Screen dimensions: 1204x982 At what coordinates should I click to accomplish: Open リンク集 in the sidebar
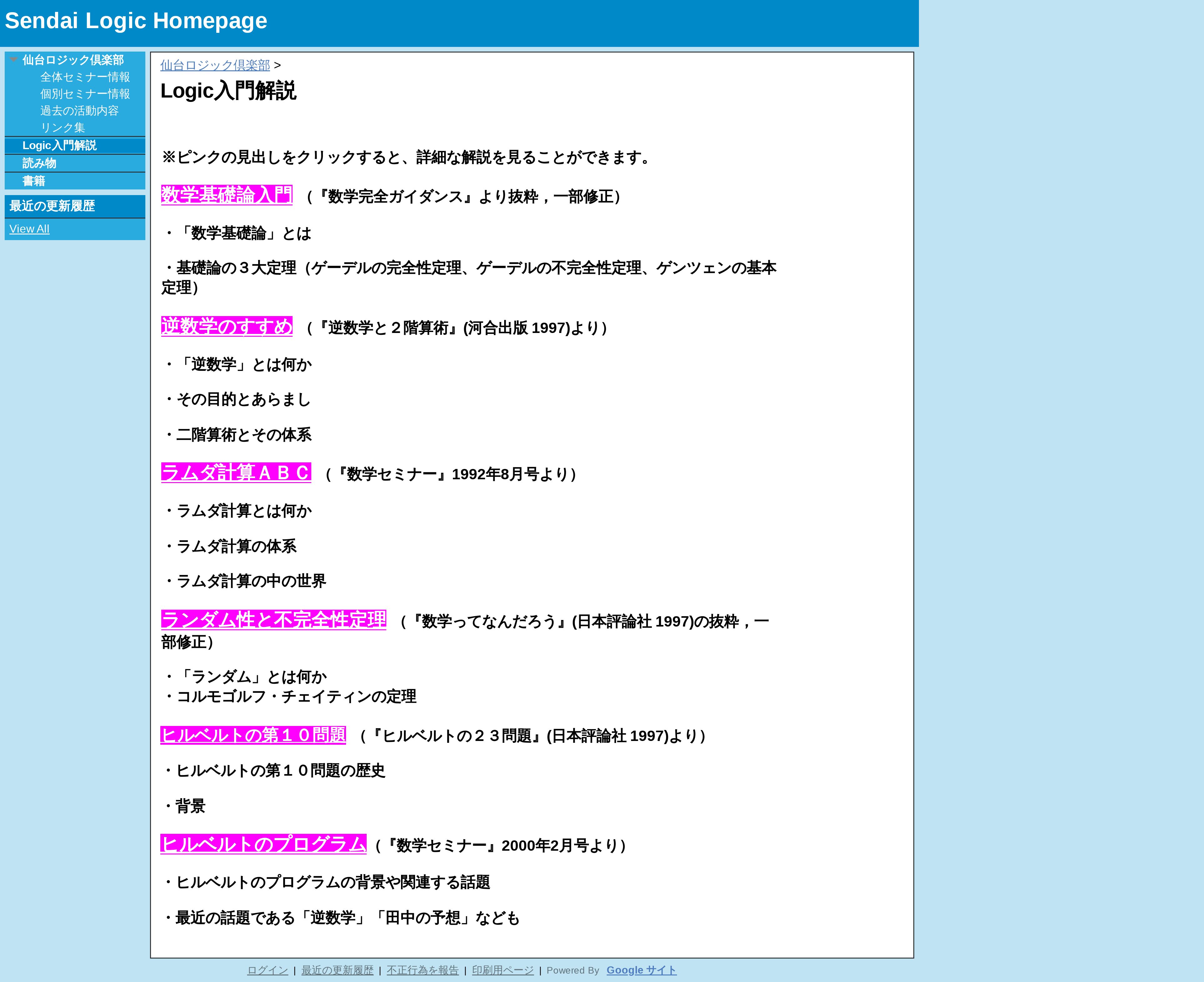point(62,128)
